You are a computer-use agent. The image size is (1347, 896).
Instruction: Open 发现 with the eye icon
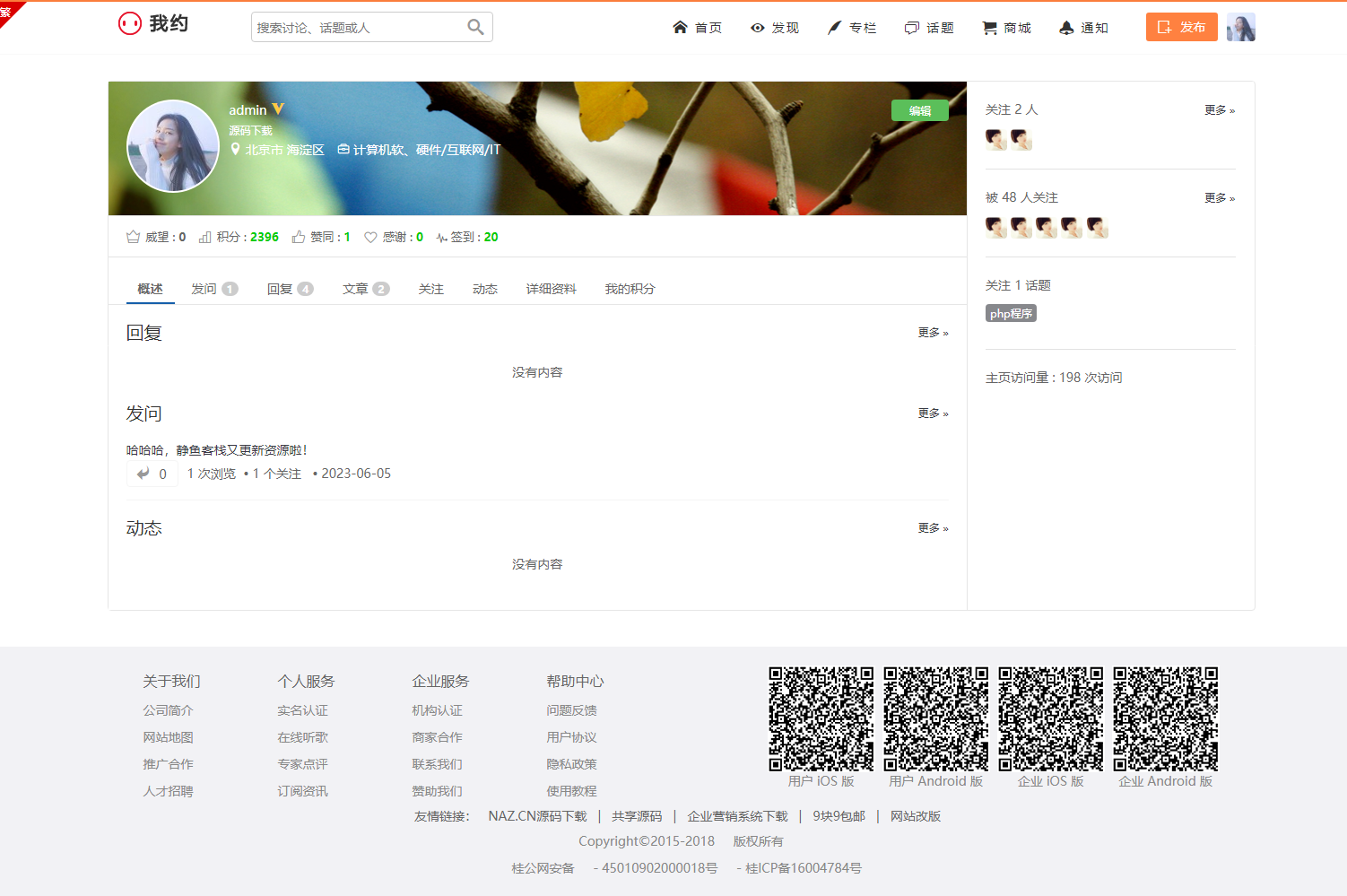pyautogui.click(x=758, y=28)
